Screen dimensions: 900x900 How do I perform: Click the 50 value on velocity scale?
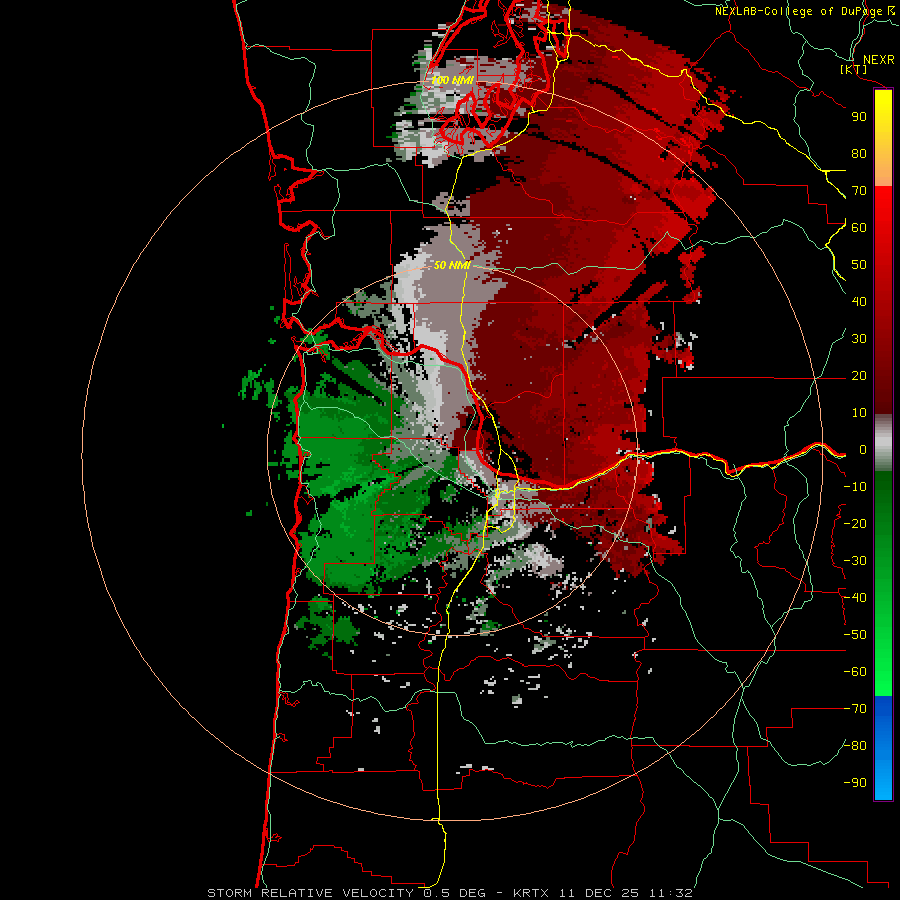pyautogui.click(x=859, y=265)
